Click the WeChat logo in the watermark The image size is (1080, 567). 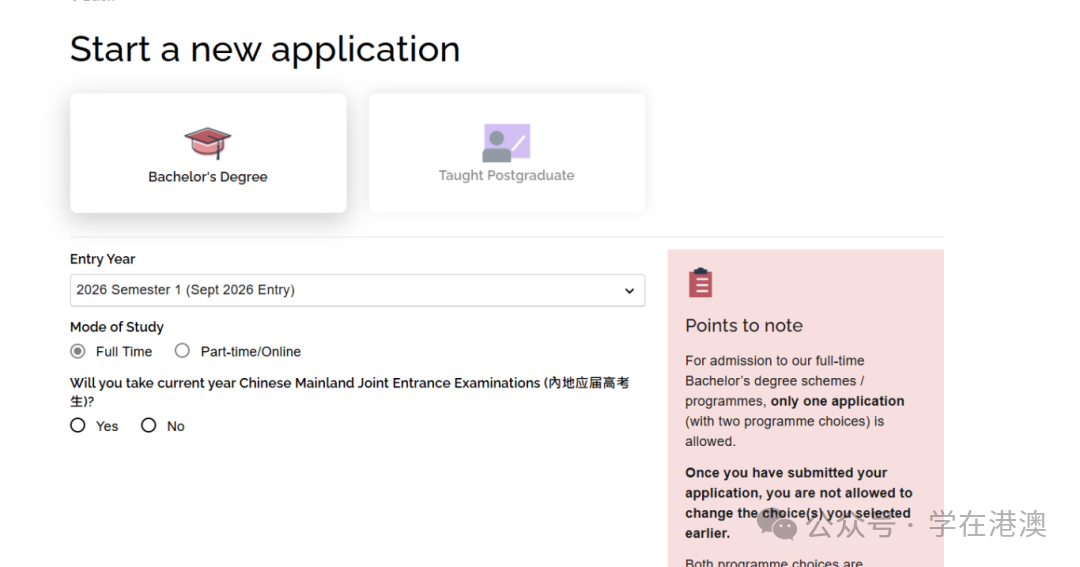[777, 523]
